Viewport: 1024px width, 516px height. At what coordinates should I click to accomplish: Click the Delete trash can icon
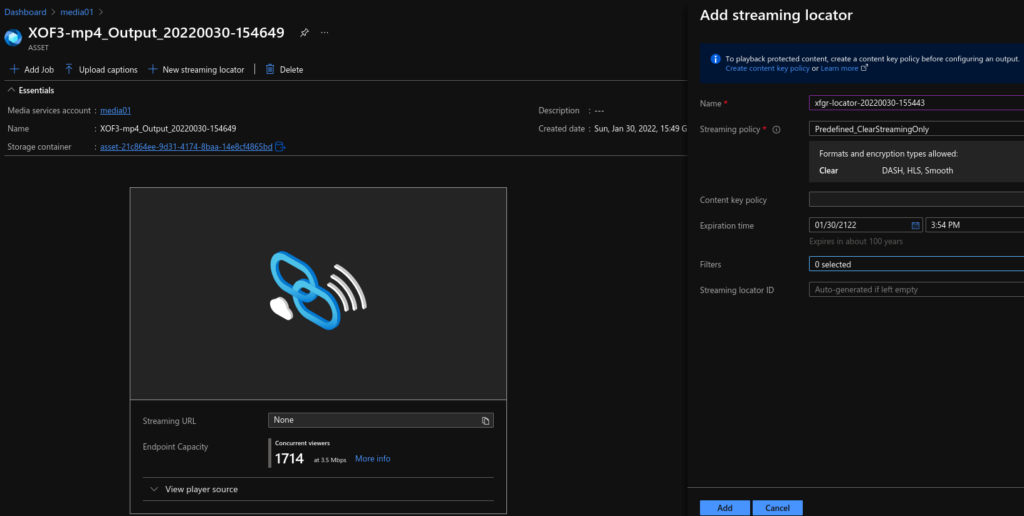[270, 69]
